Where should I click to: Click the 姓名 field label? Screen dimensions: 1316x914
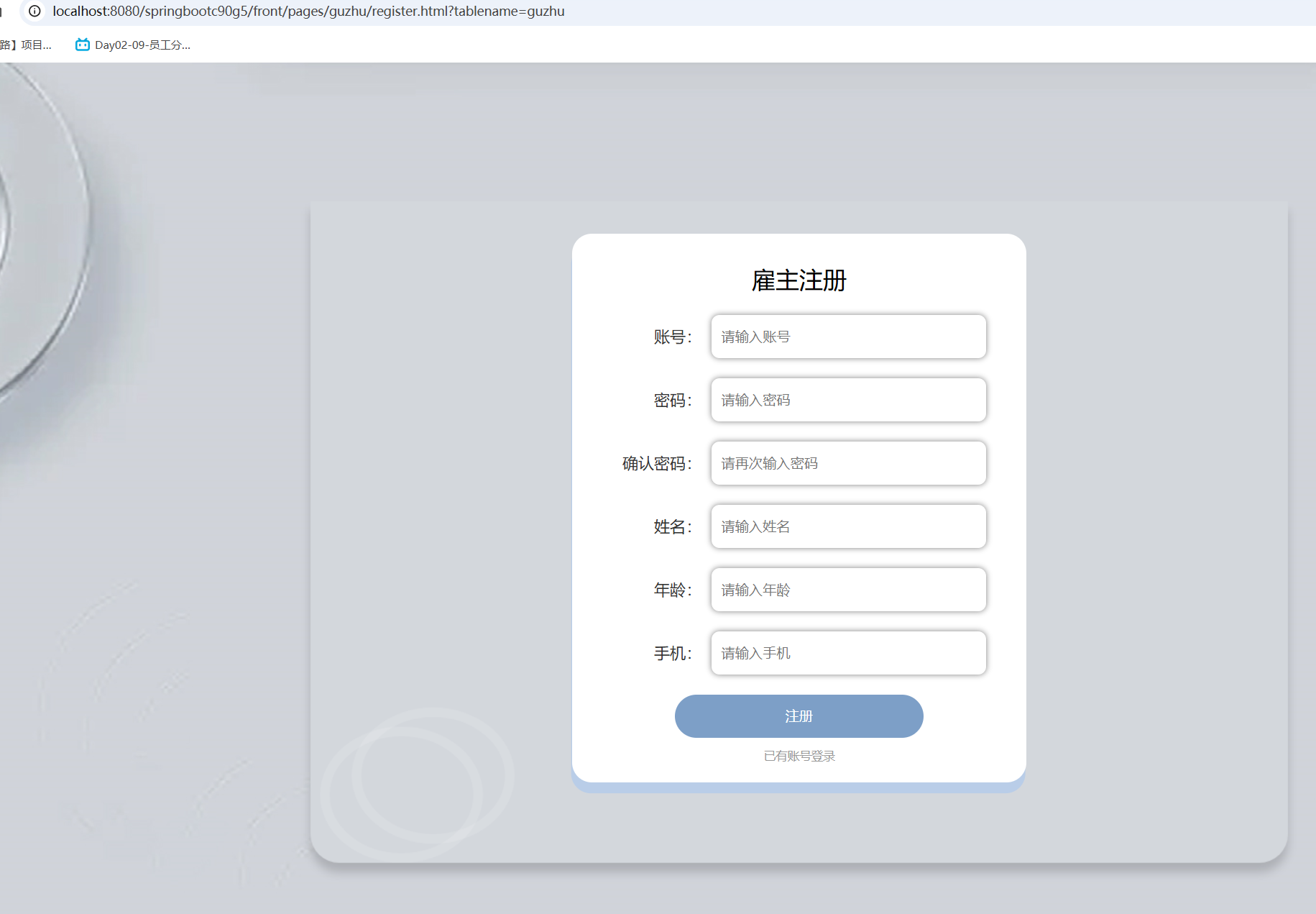[x=672, y=527]
